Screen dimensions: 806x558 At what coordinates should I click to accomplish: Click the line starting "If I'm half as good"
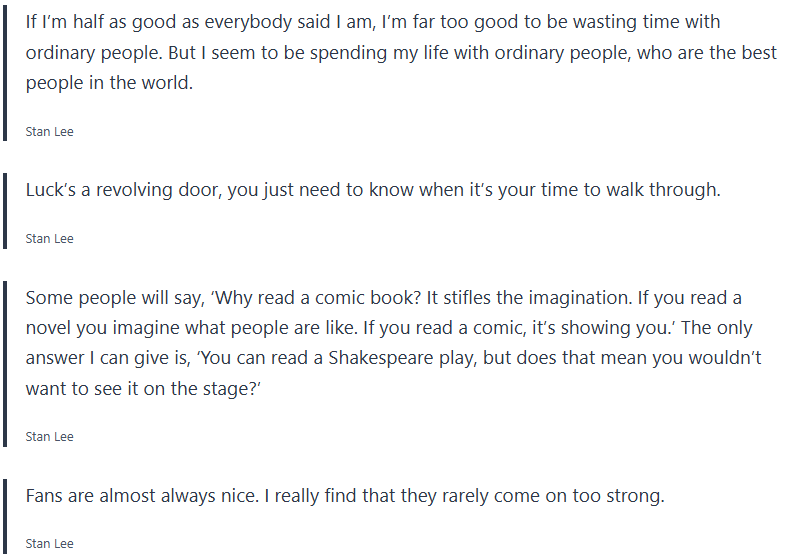[372, 22]
